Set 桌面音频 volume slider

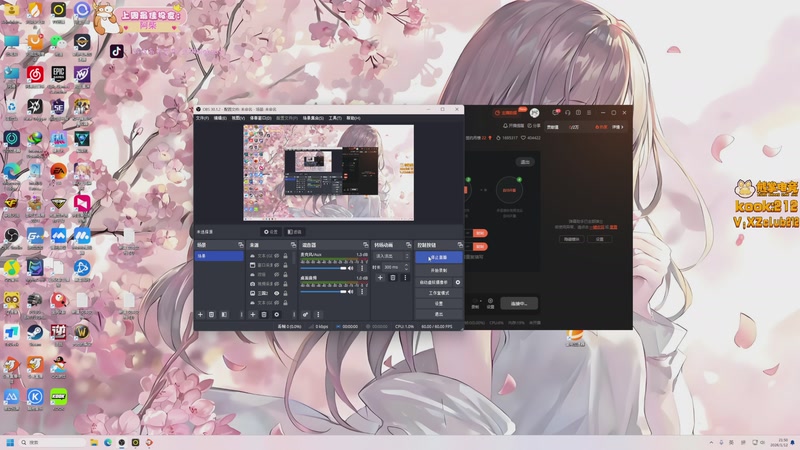coord(323,291)
